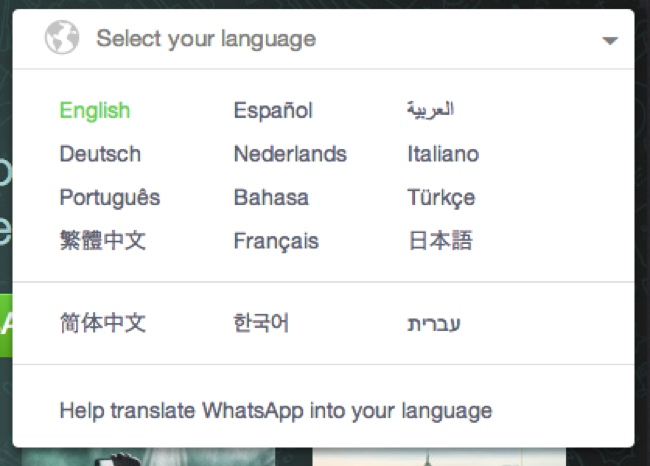Click the green button behind the popup's left edge
Screen dimensions: 650x466
pyautogui.click(x=6, y=325)
